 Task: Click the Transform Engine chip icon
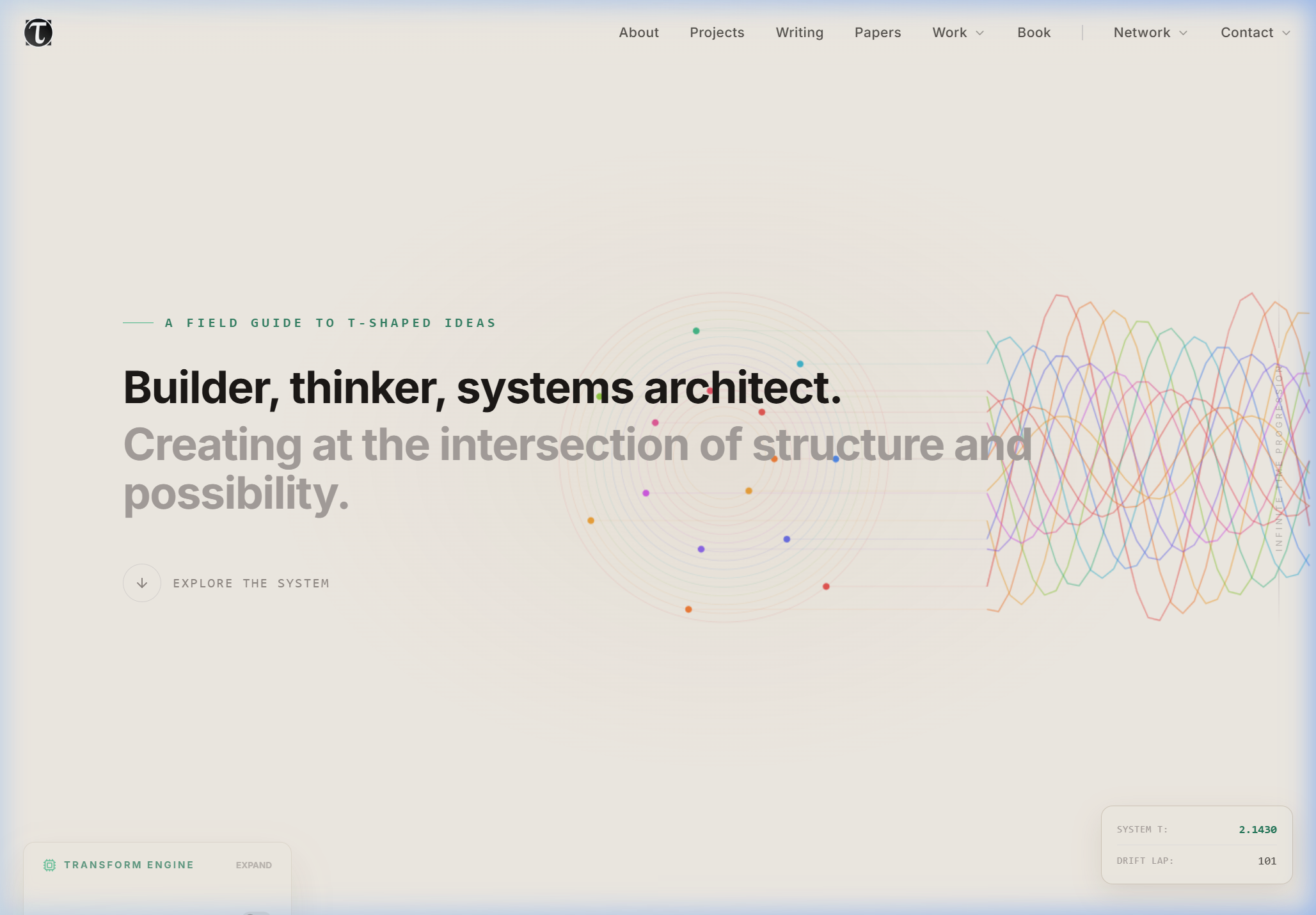(x=49, y=865)
